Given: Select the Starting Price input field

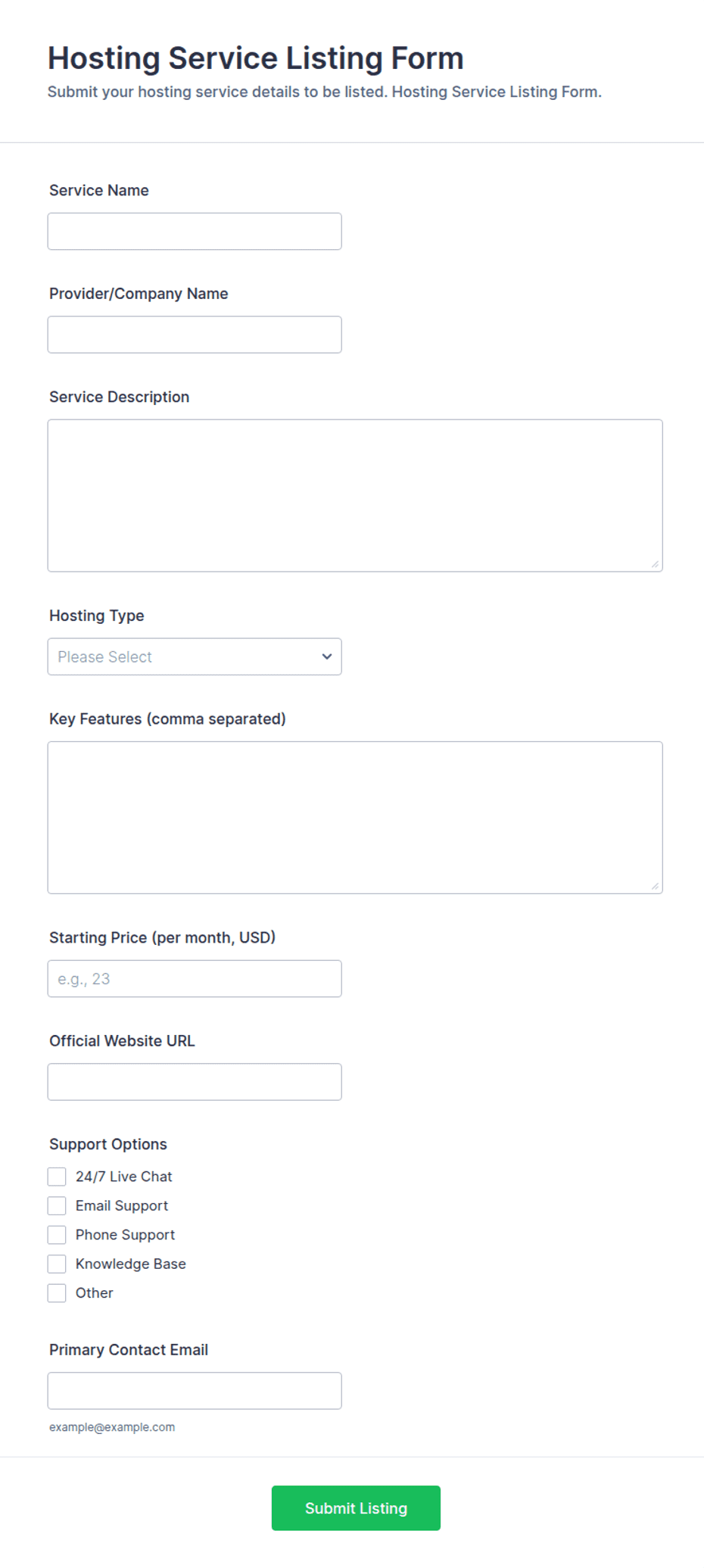Looking at the screenshot, I should (x=195, y=979).
